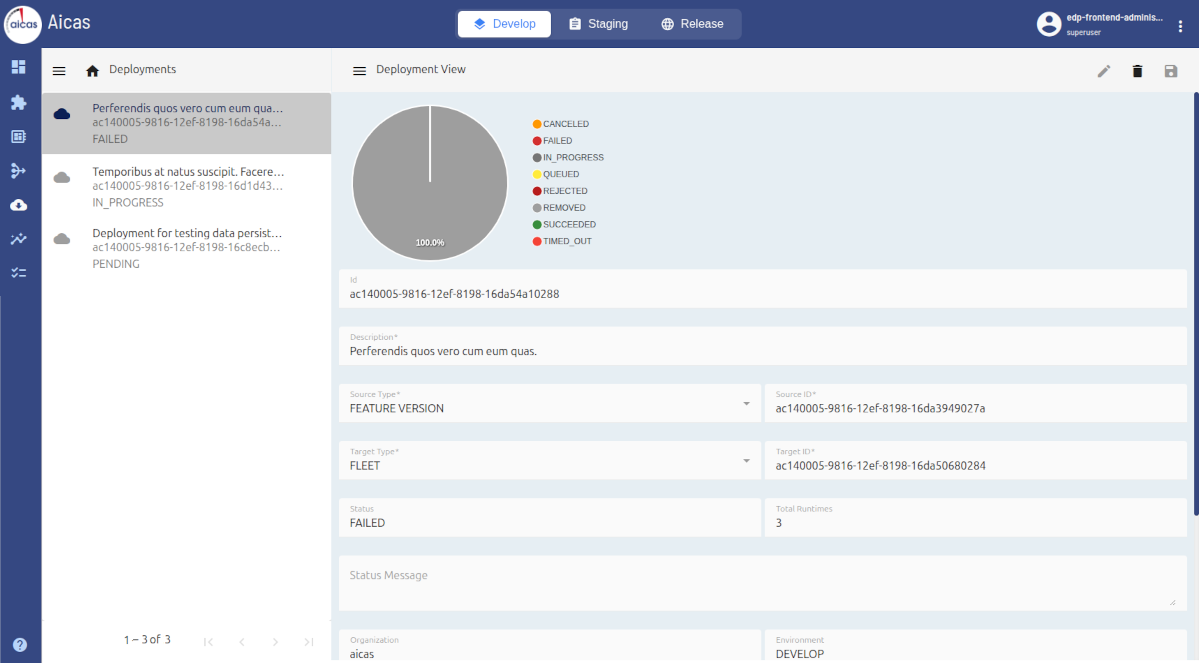This screenshot has width=1199, height=663.
Task: Toggle the Deployments list hamburger menu
Action: click(x=59, y=71)
